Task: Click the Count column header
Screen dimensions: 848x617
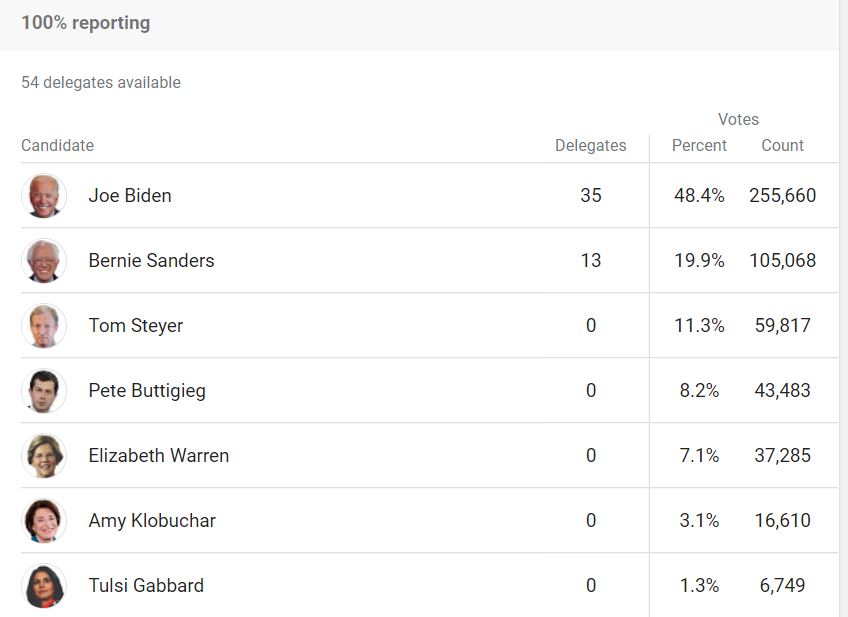Action: (783, 145)
